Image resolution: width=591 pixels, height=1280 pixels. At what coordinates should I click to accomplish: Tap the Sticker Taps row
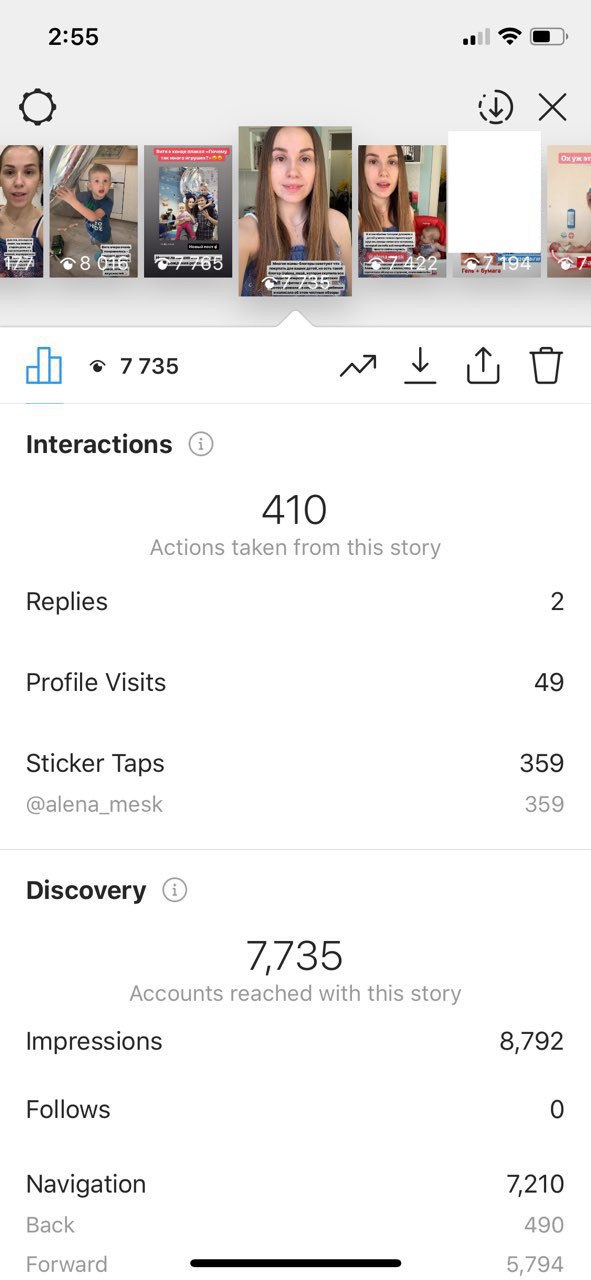[x=295, y=763]
